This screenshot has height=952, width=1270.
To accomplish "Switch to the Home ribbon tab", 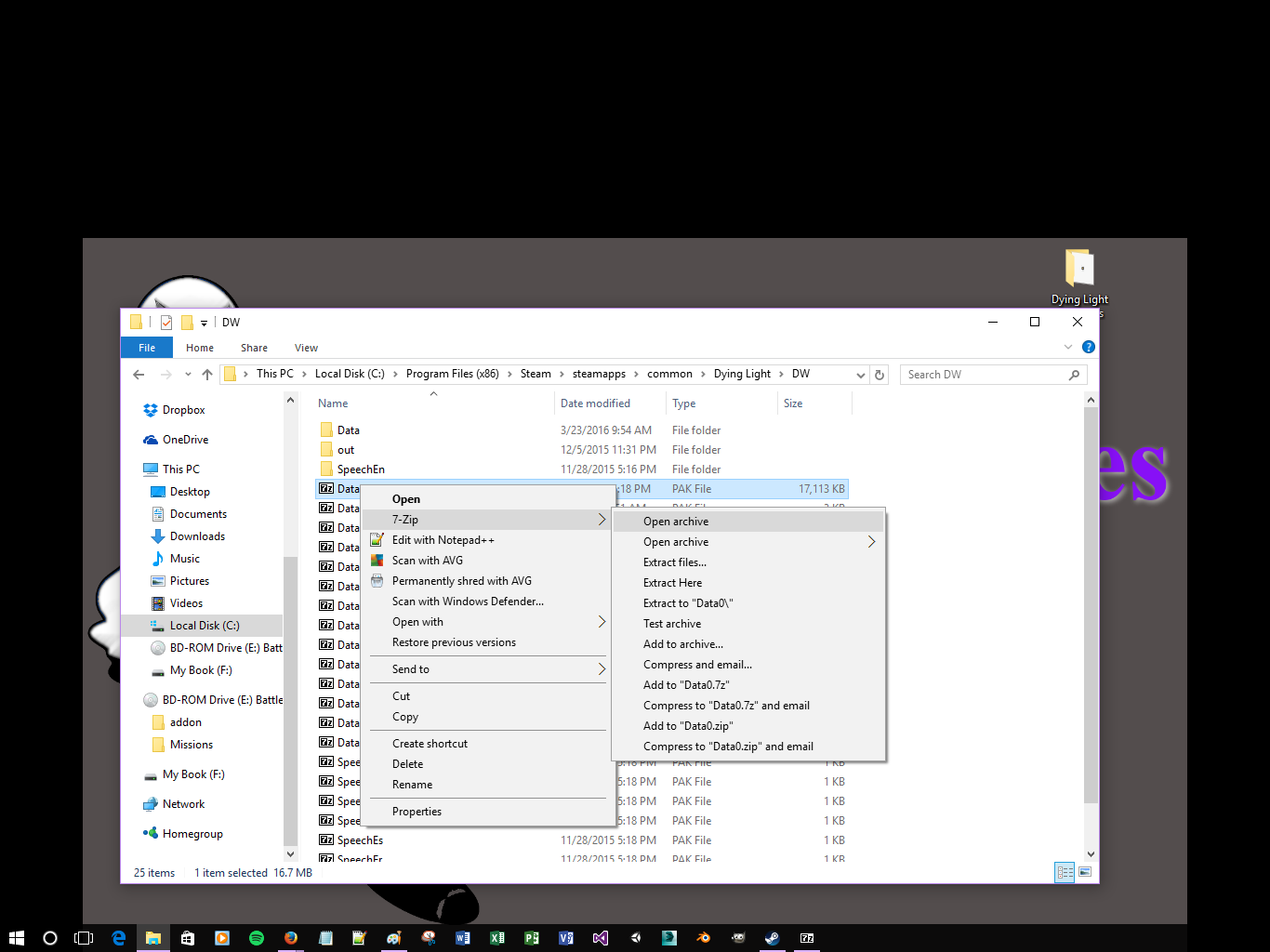I will tap(200, 348).
